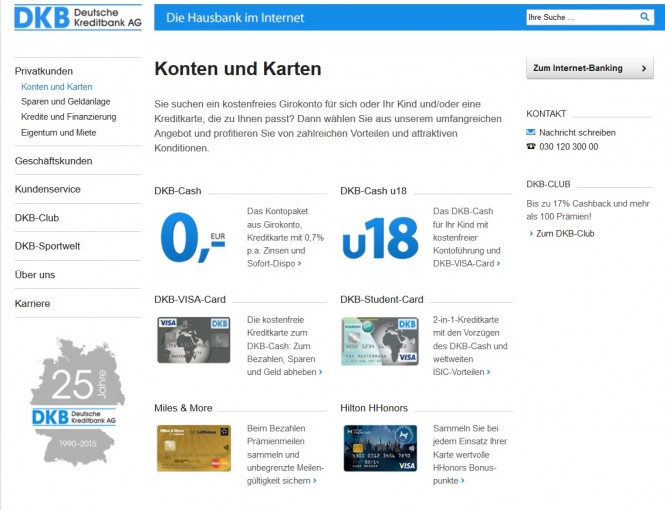665x510 pixels.
Task: Click the Konten und Karten page title
Action: (238, 69)
